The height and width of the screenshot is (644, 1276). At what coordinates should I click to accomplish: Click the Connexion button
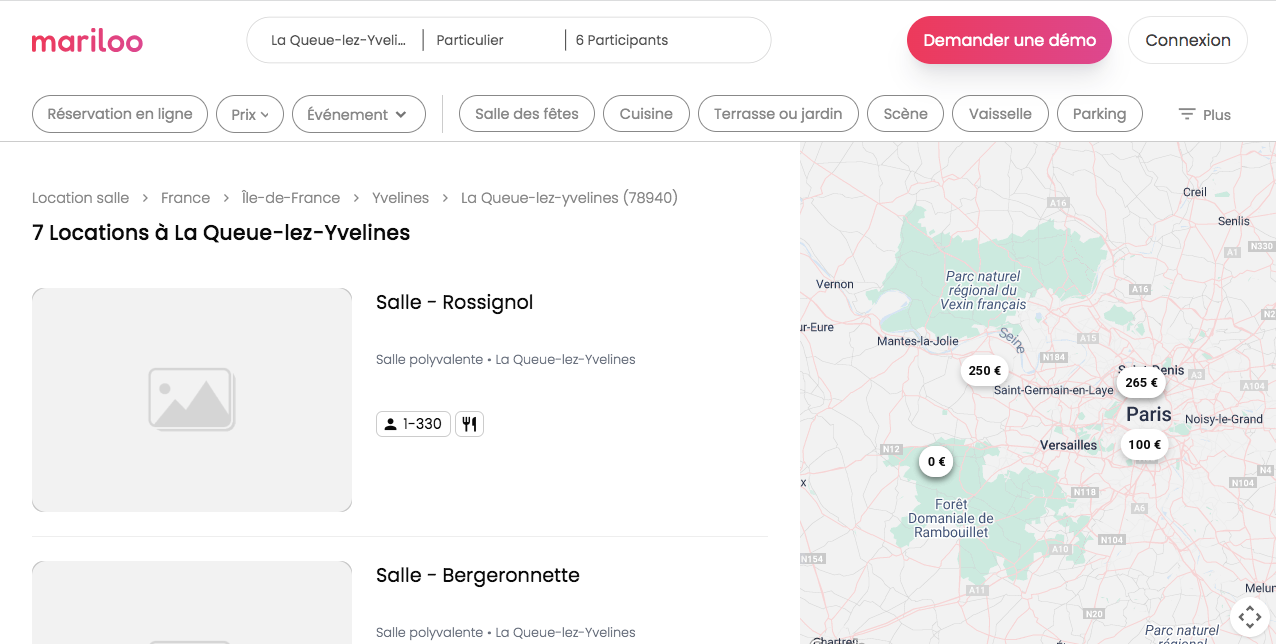[1187, 40]
